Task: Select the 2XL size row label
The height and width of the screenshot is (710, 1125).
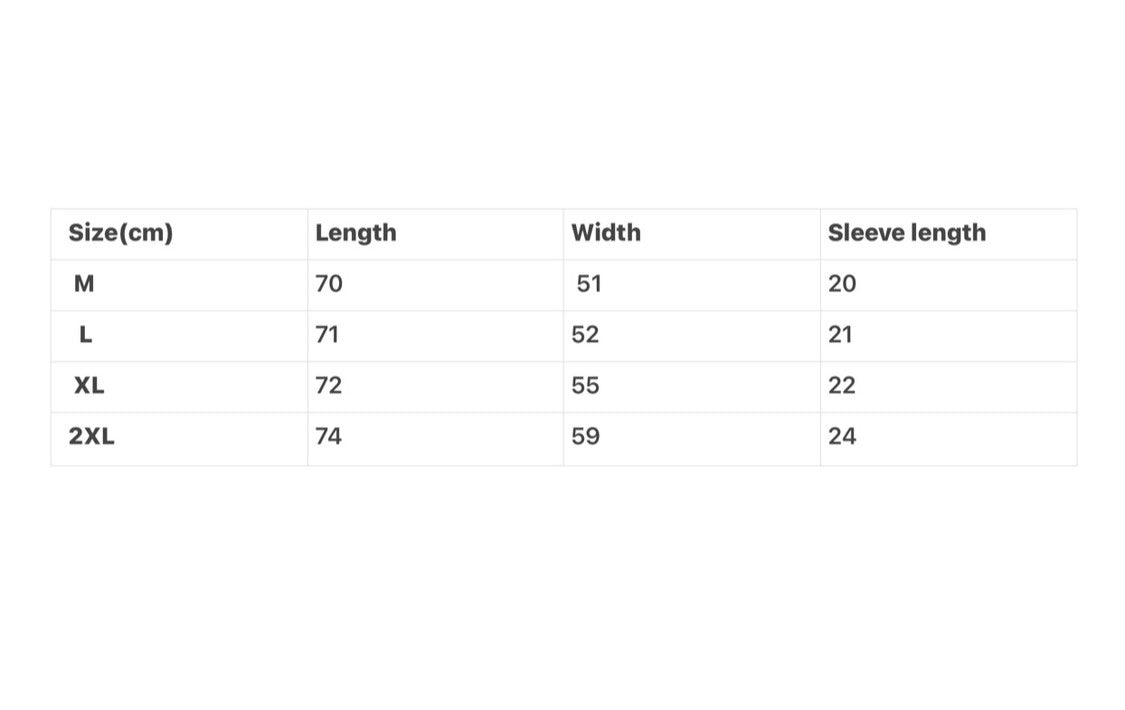Action: (x=92, y=436)
